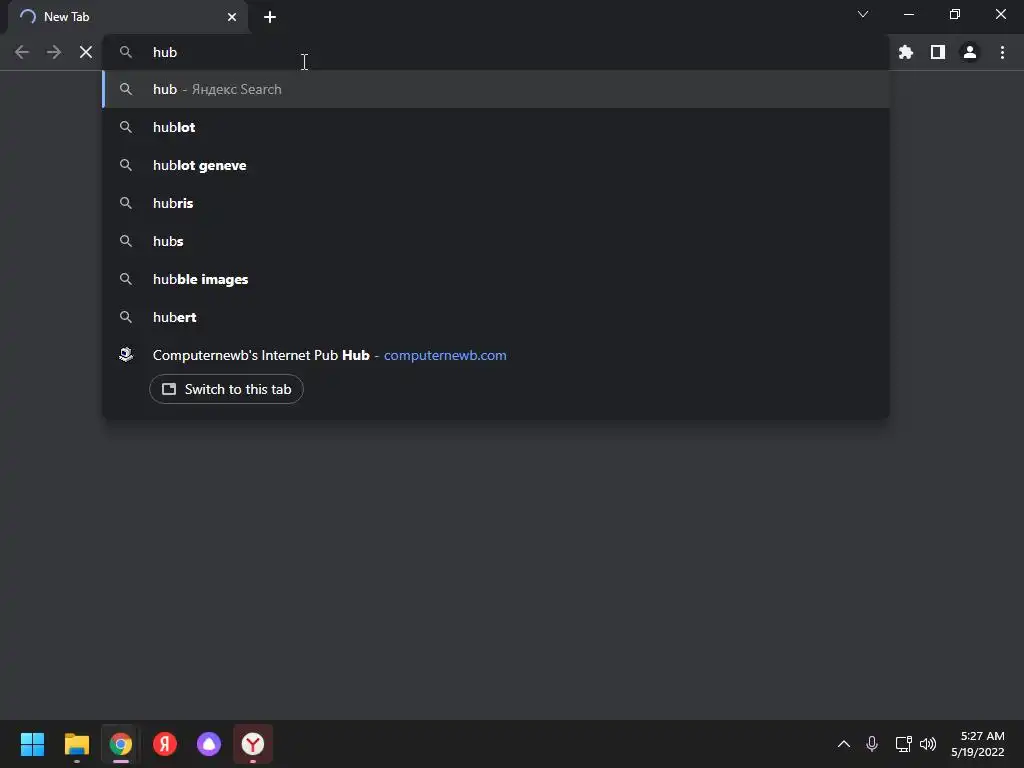Go back to the previous page
The width and height of the screenshot is (1024, 768).
pos(22,52)
